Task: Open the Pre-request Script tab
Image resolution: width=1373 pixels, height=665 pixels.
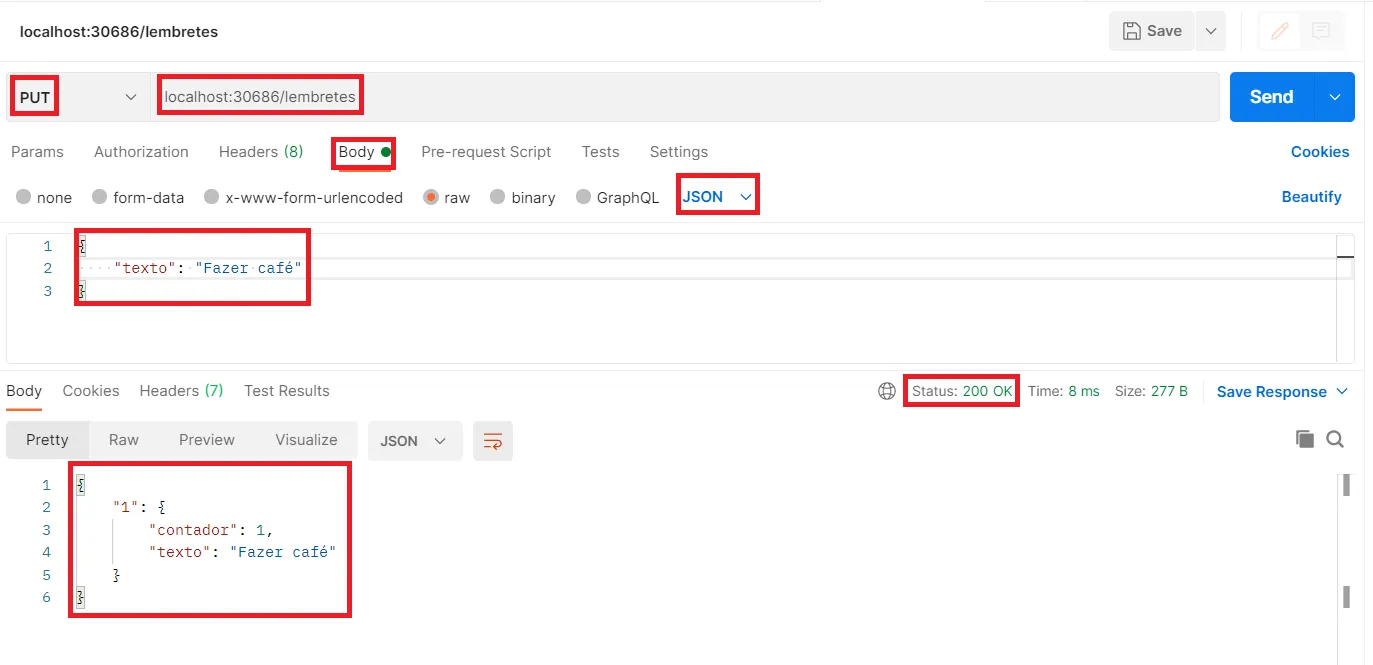Action: pos(486,152)
